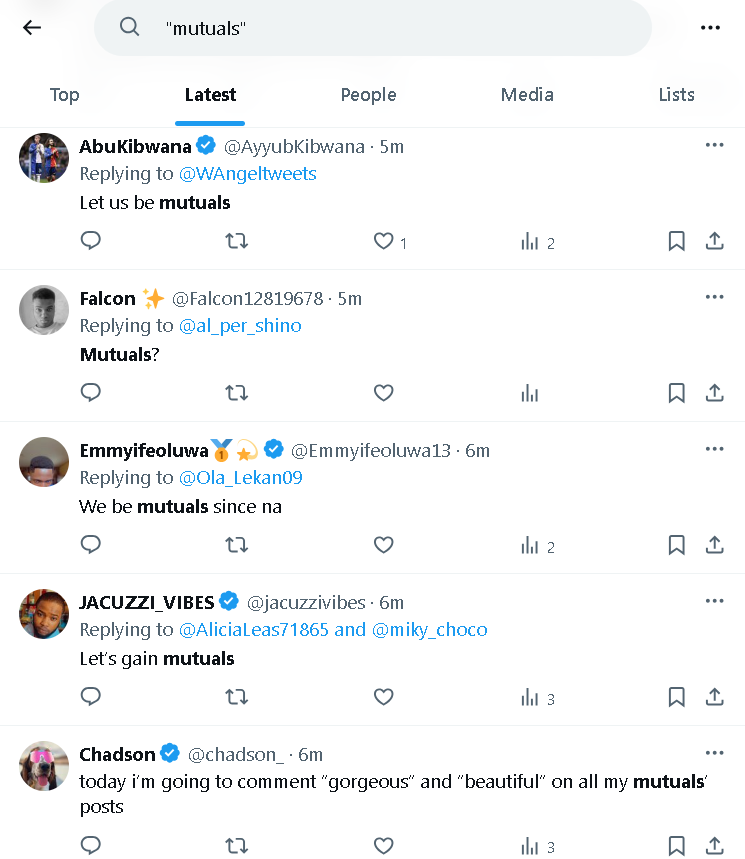Open the share menu on Falcon's tweet

(x=715, y=393)
